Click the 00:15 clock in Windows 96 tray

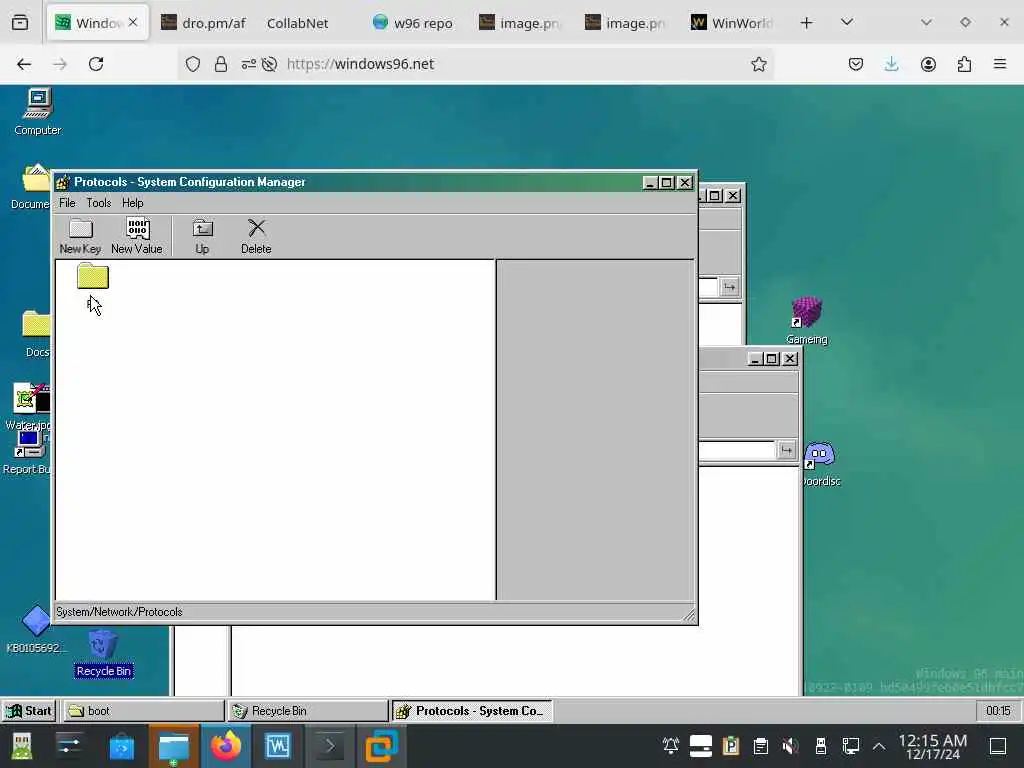[x=998, y=711]
